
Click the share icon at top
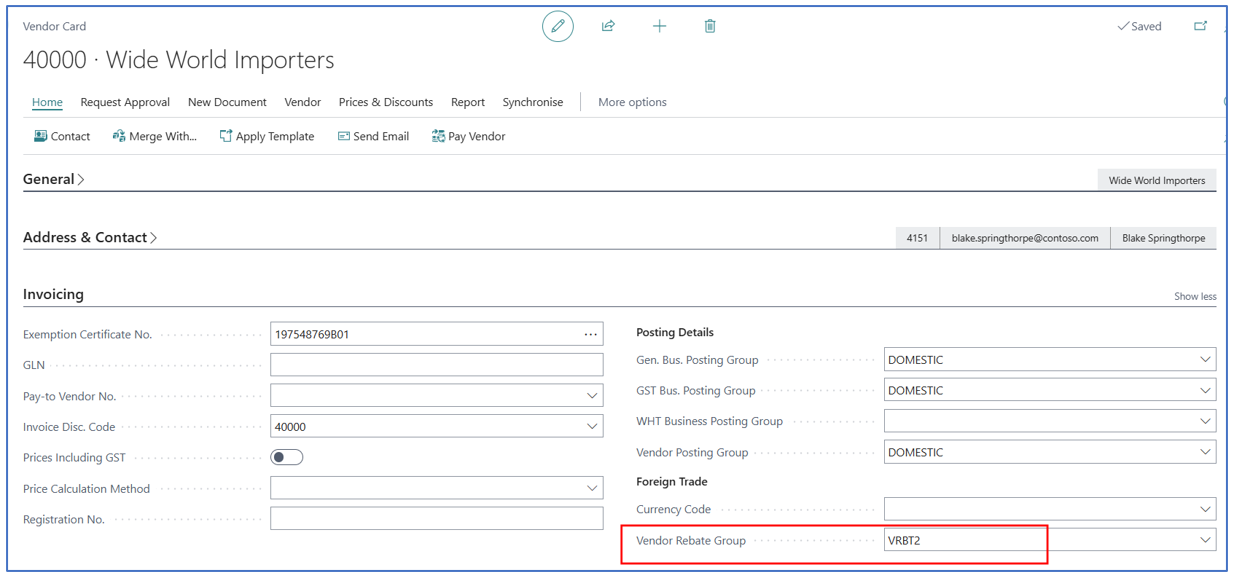tap(608, 27)
